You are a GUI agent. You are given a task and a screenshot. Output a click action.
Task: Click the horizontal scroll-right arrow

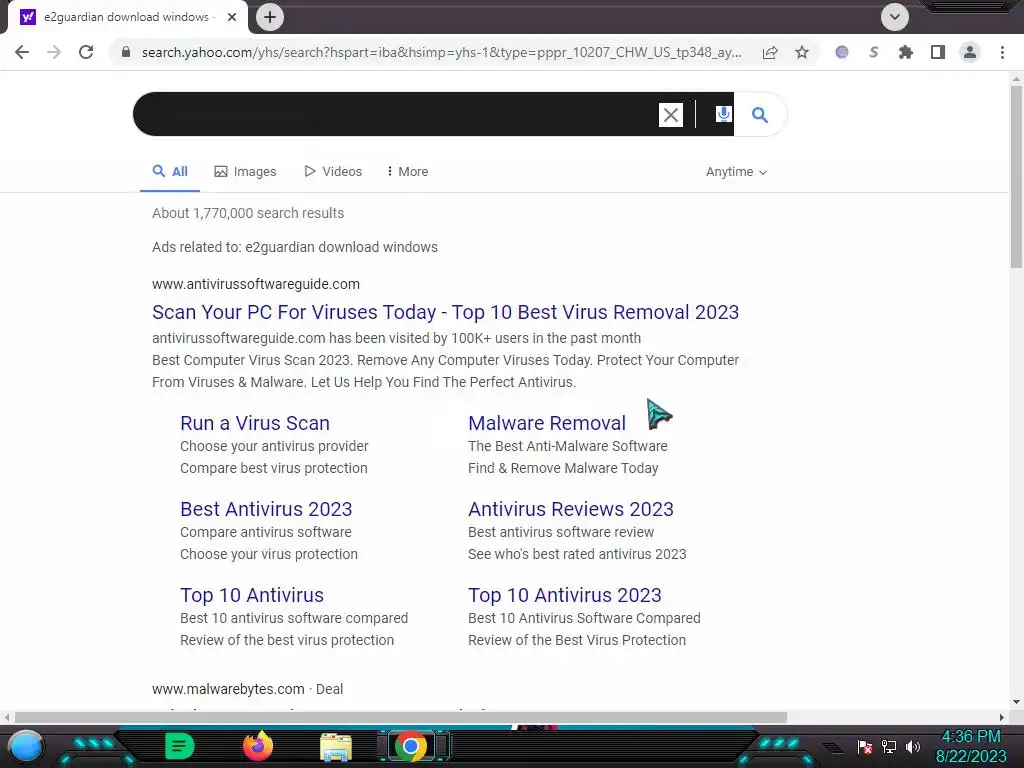tap(1001, 717)
